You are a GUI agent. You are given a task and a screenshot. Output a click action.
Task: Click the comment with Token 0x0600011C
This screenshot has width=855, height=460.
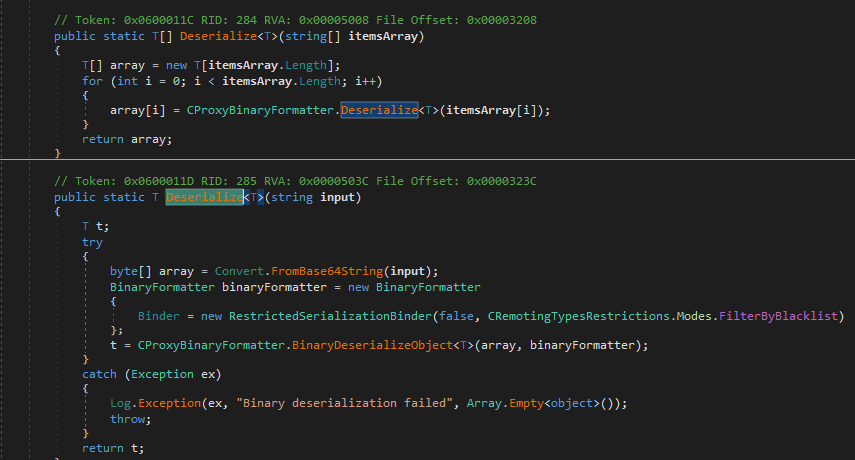pyautogui.click(x=295, y=20)
